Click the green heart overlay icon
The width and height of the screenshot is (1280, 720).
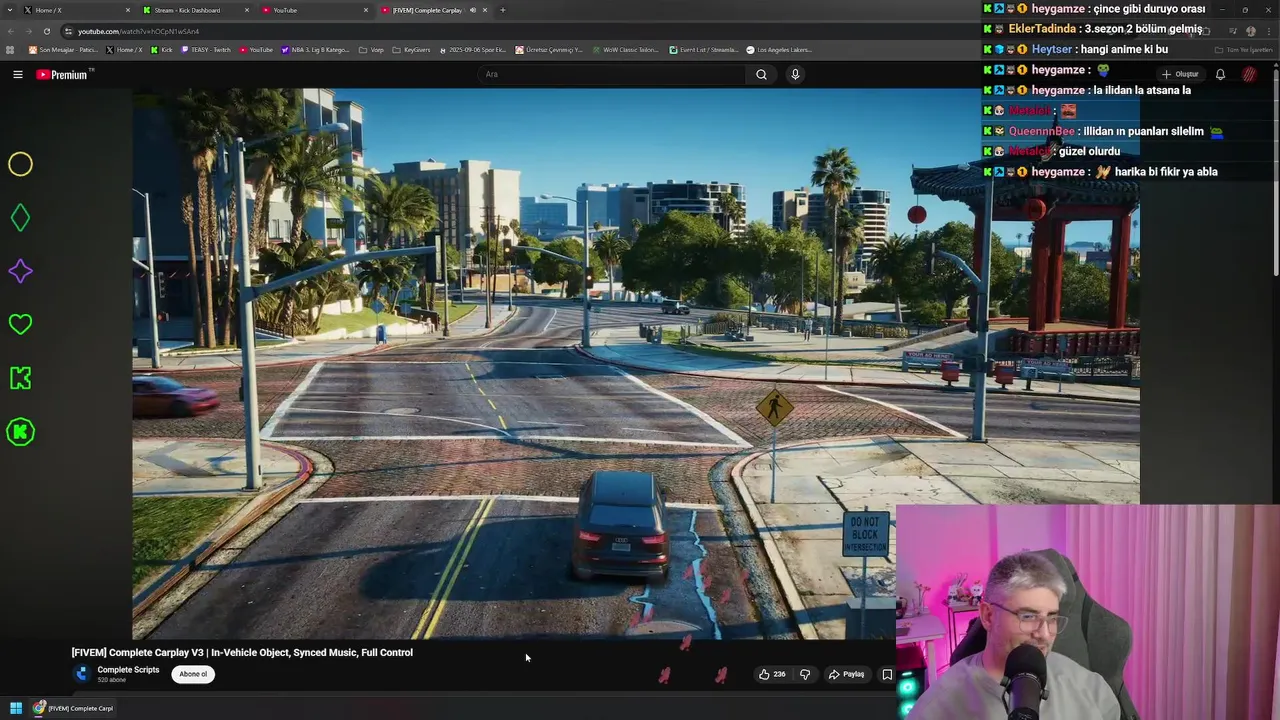(20, 324)
